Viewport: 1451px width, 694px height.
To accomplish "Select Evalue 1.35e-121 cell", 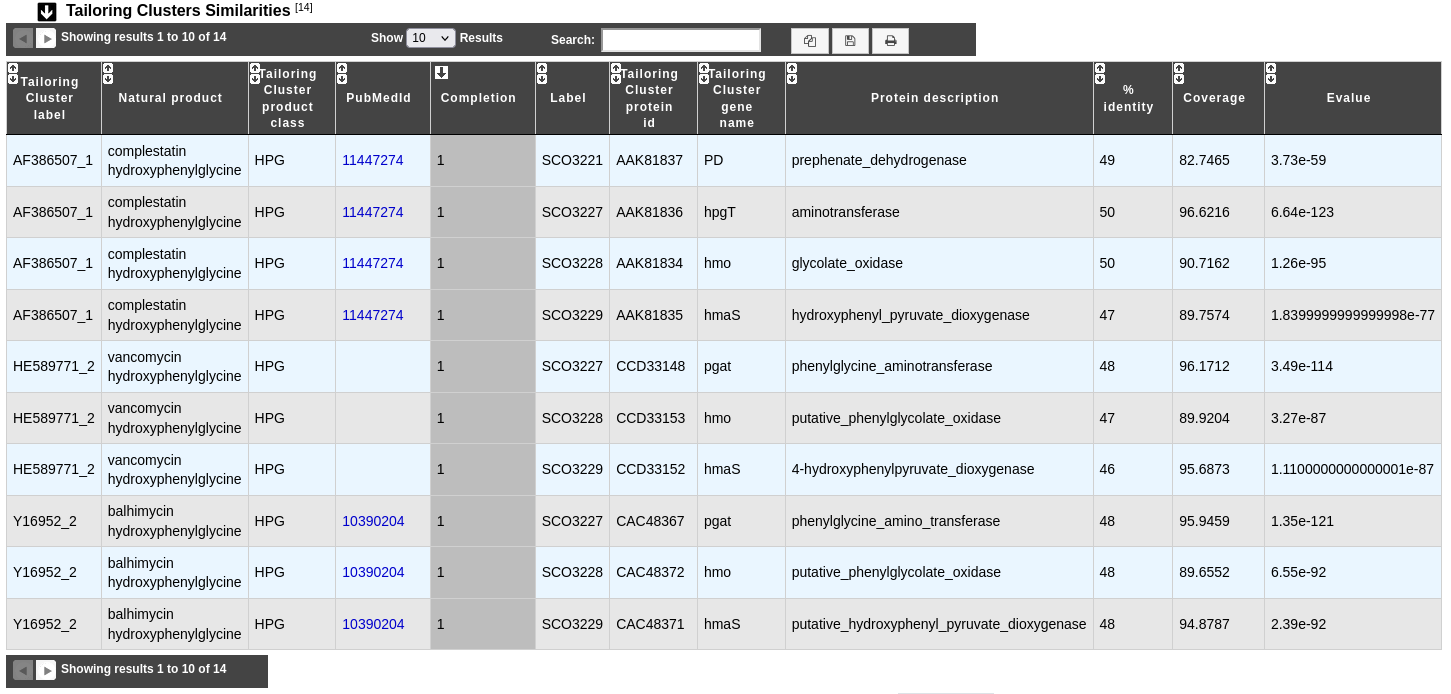I will [1353, 521].
